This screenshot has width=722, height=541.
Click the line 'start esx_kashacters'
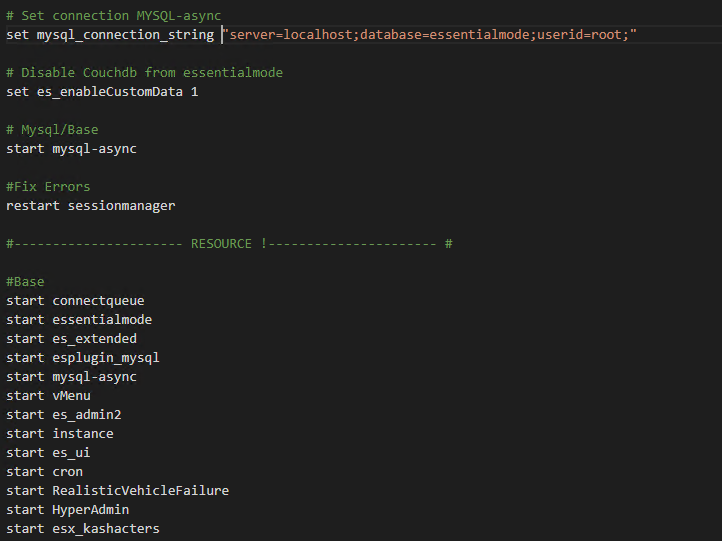[83, 529]
